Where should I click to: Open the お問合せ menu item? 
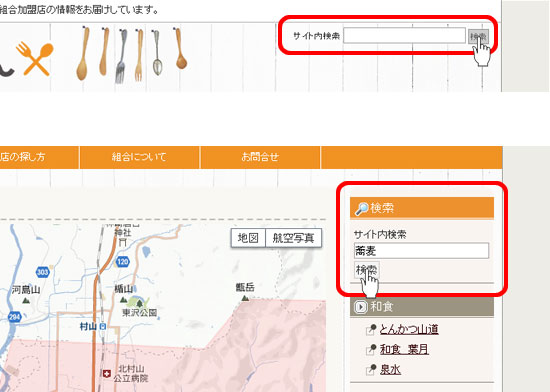pos(260,157)
